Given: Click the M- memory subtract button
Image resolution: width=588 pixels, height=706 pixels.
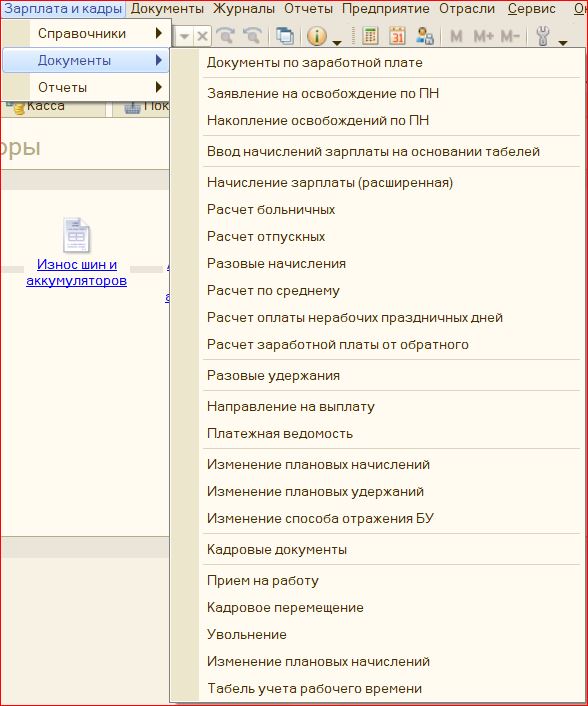Looking at the screenshot, I should [x=510, y=36].
